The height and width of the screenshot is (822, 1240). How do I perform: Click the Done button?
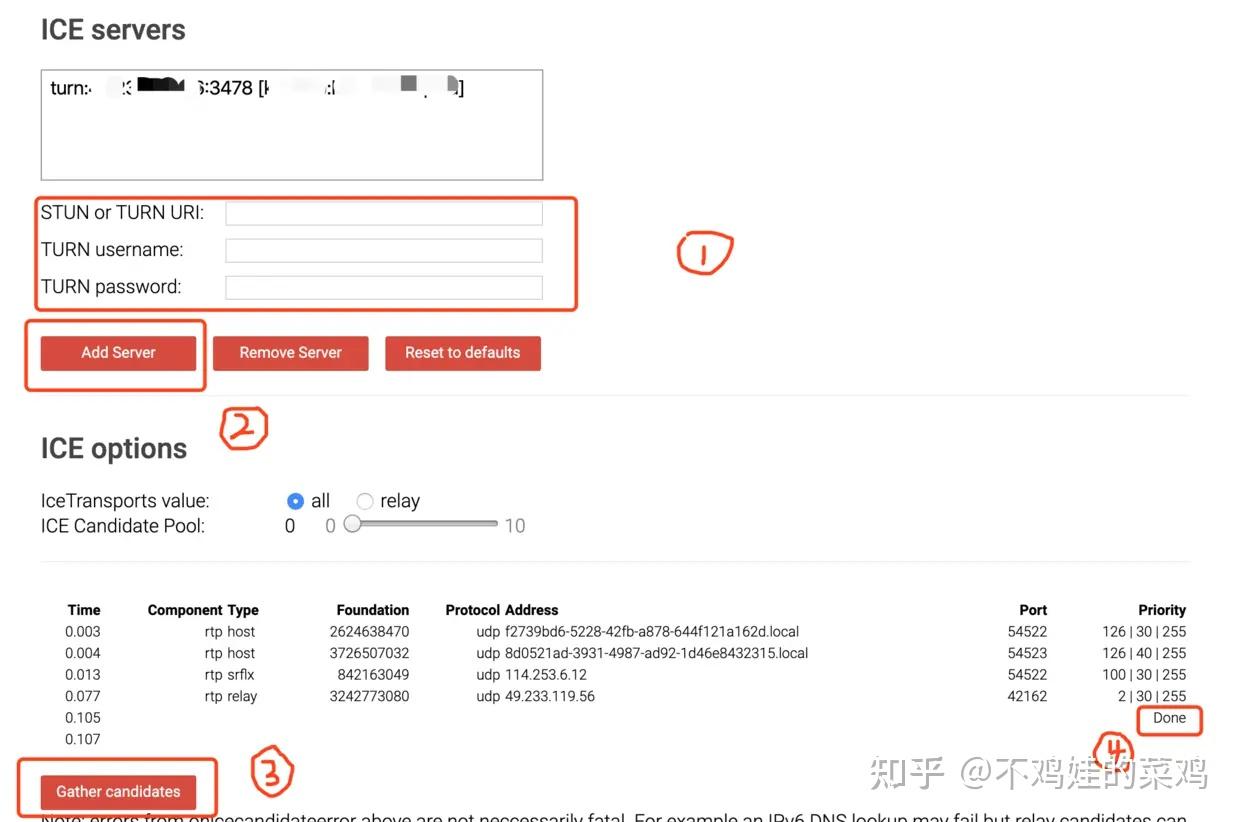click(1168, 718)
